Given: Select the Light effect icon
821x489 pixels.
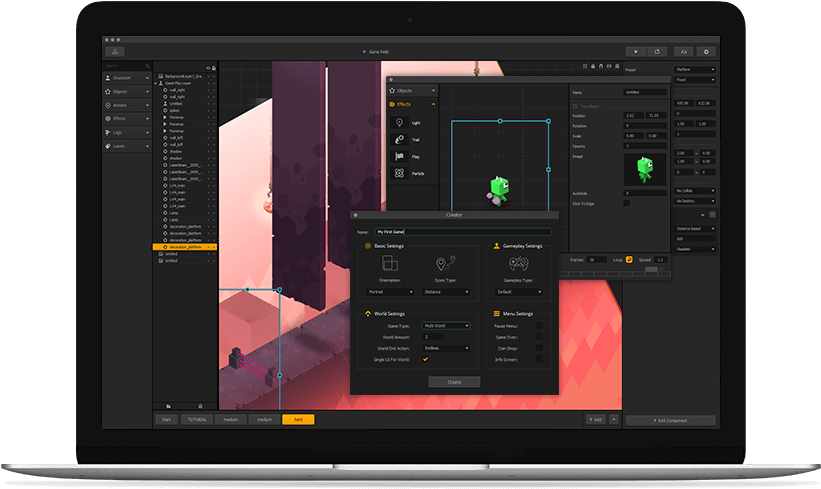Looking at the screenshot, I should [400, 122].
